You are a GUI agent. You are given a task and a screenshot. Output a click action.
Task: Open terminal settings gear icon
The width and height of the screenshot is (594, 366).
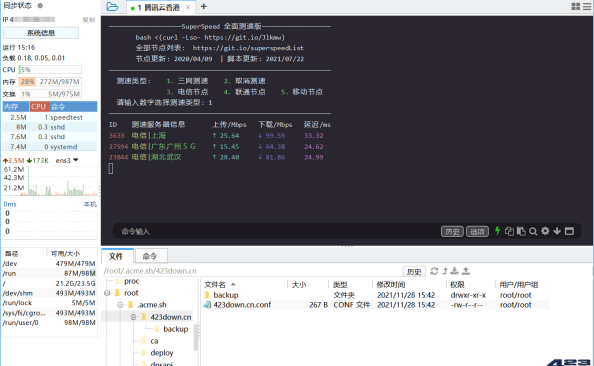click(x=545, y=231)
